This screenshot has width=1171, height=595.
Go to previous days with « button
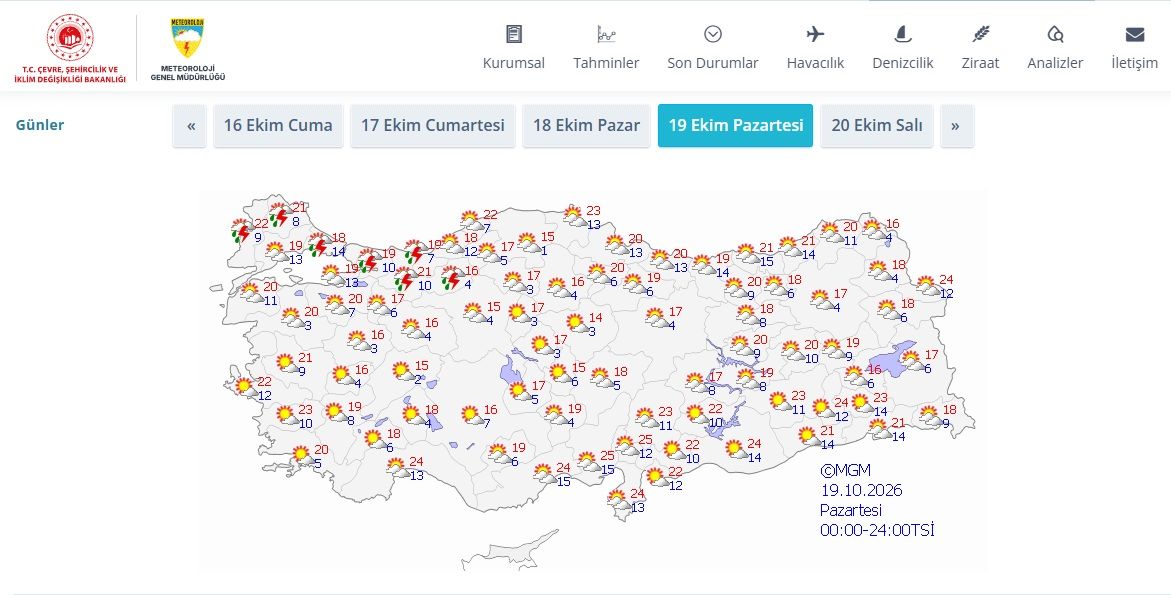click(190, 125)
